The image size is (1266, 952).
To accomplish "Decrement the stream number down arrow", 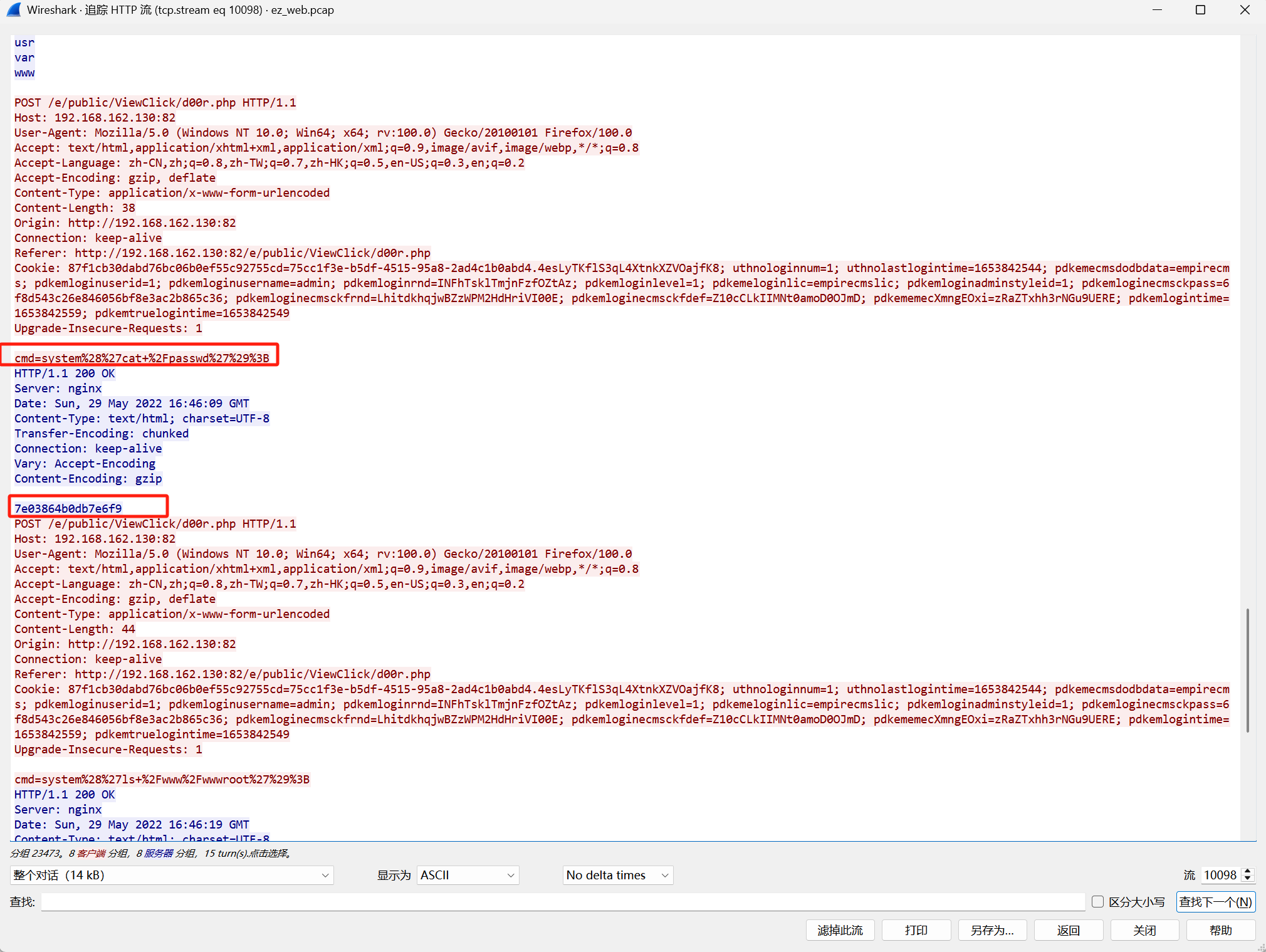I will point(1248,879).
